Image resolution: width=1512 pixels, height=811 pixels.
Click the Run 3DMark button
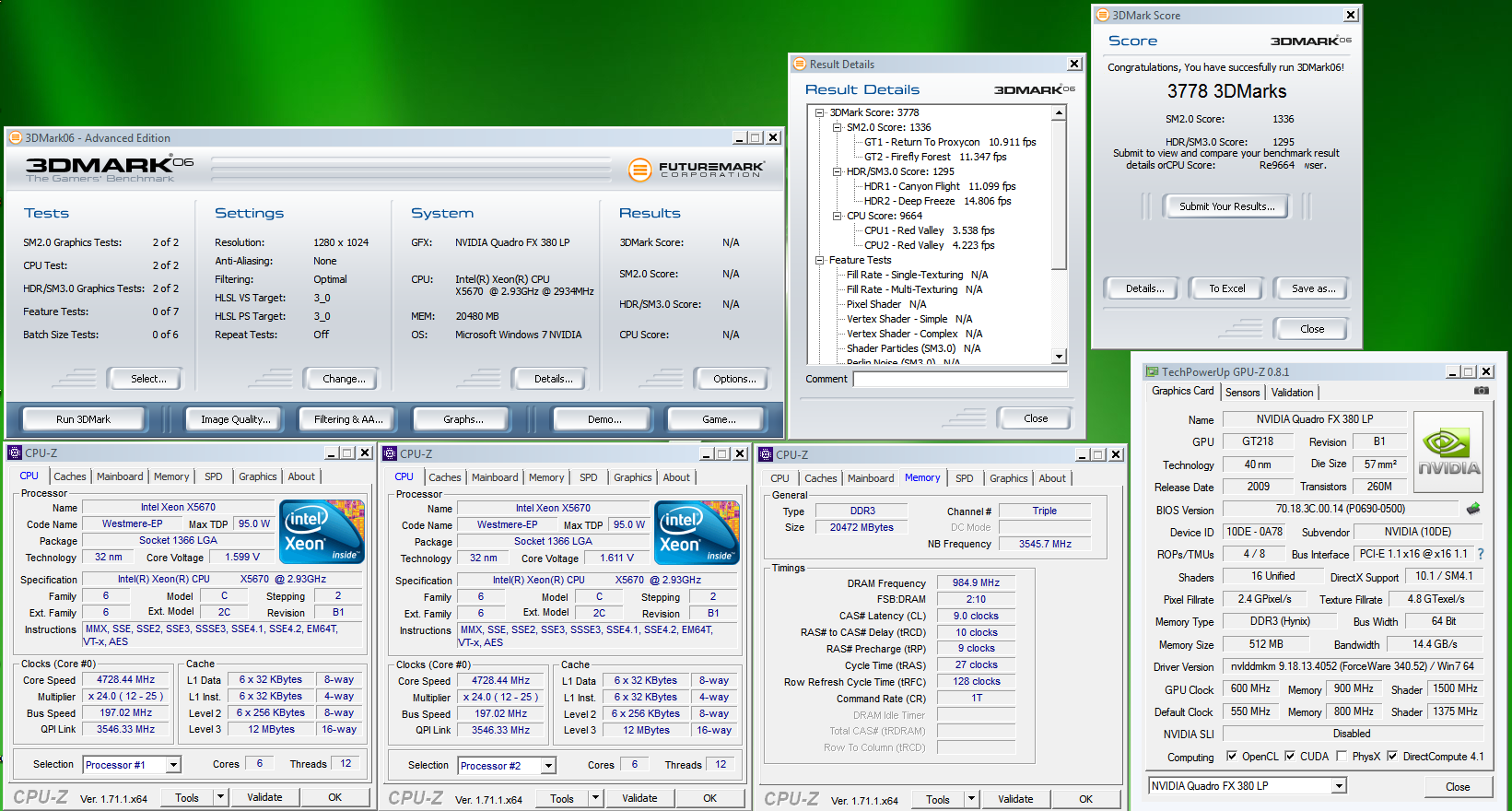pyautogui.click(x=83, y=419)
